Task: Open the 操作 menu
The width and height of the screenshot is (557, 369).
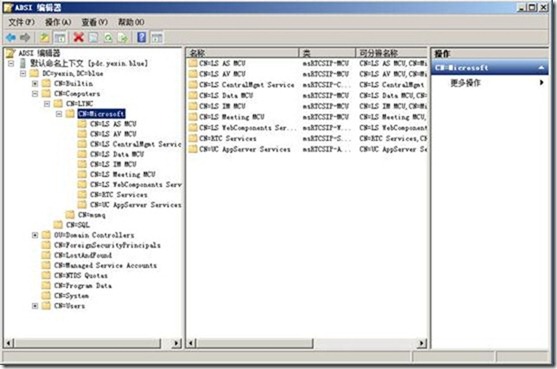Action: [x=58, y=22]
